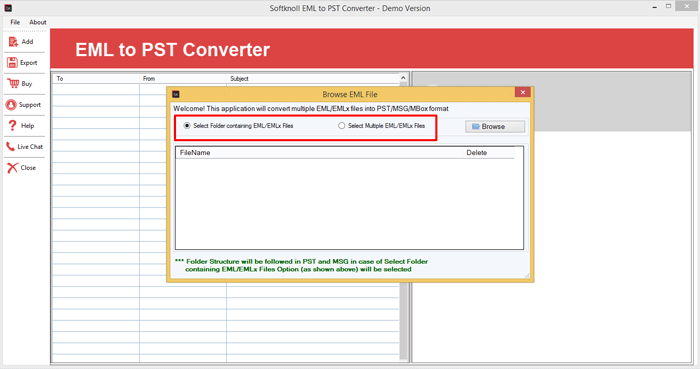Click the To column header in email list

click(x=96, y=79)
